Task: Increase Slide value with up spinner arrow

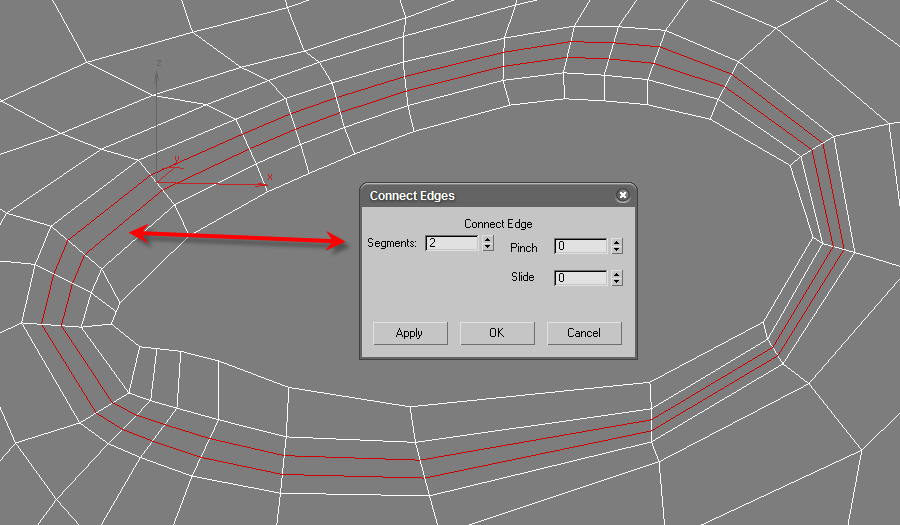Action: click(617, 274)
